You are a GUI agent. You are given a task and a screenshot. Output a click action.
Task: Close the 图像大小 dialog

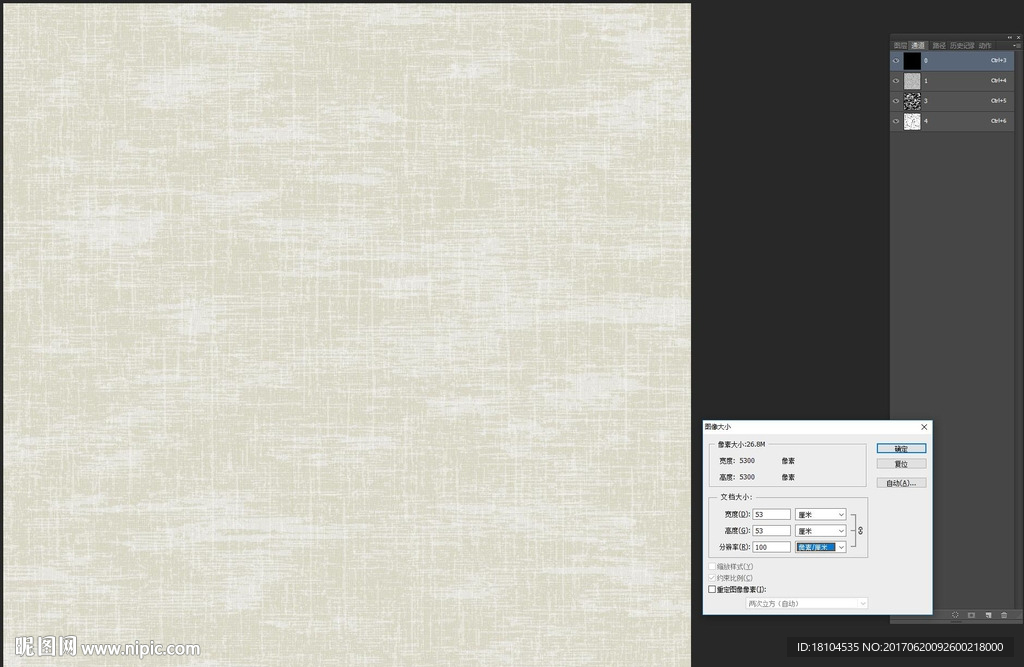924,427
